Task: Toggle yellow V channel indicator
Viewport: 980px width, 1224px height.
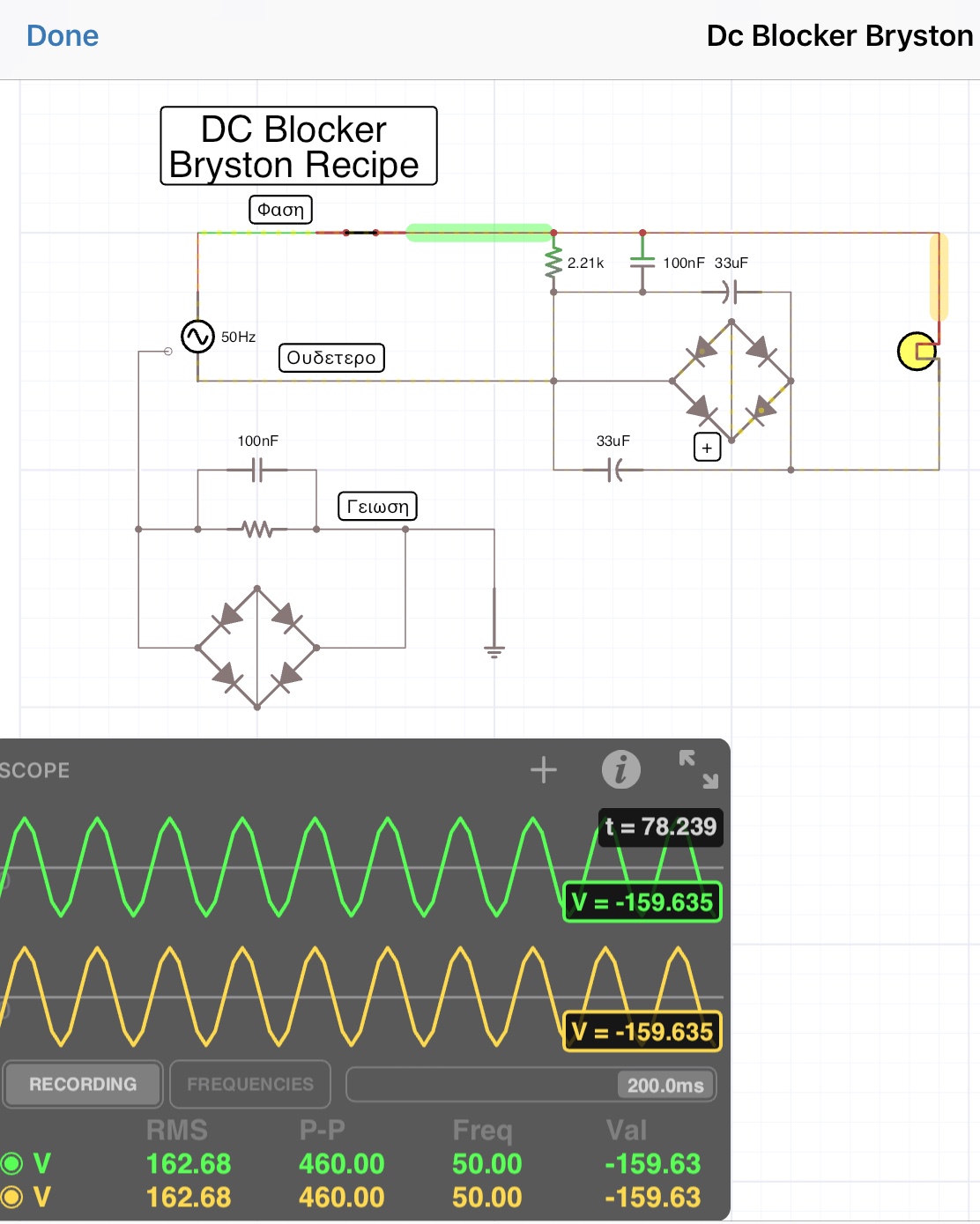Action: click(x=11, y=1197)
